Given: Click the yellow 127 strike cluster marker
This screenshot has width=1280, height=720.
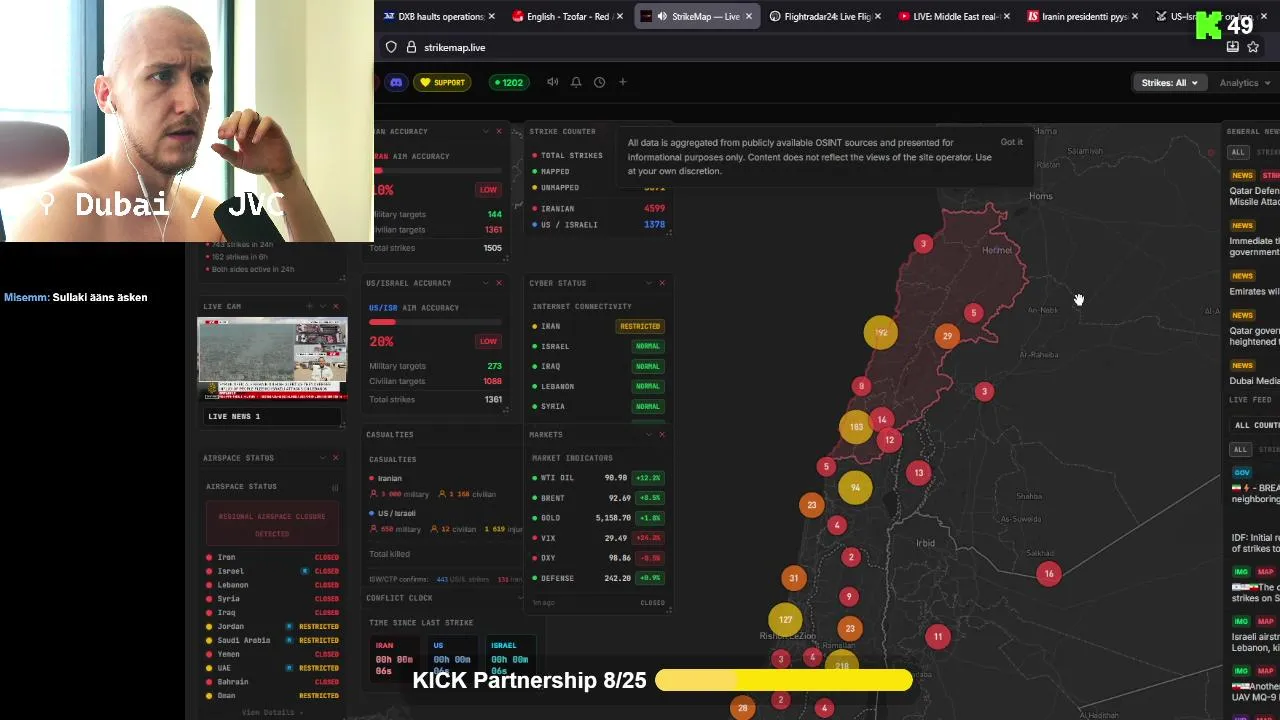Looking at the screenshot, I should (x=785, y=620).
